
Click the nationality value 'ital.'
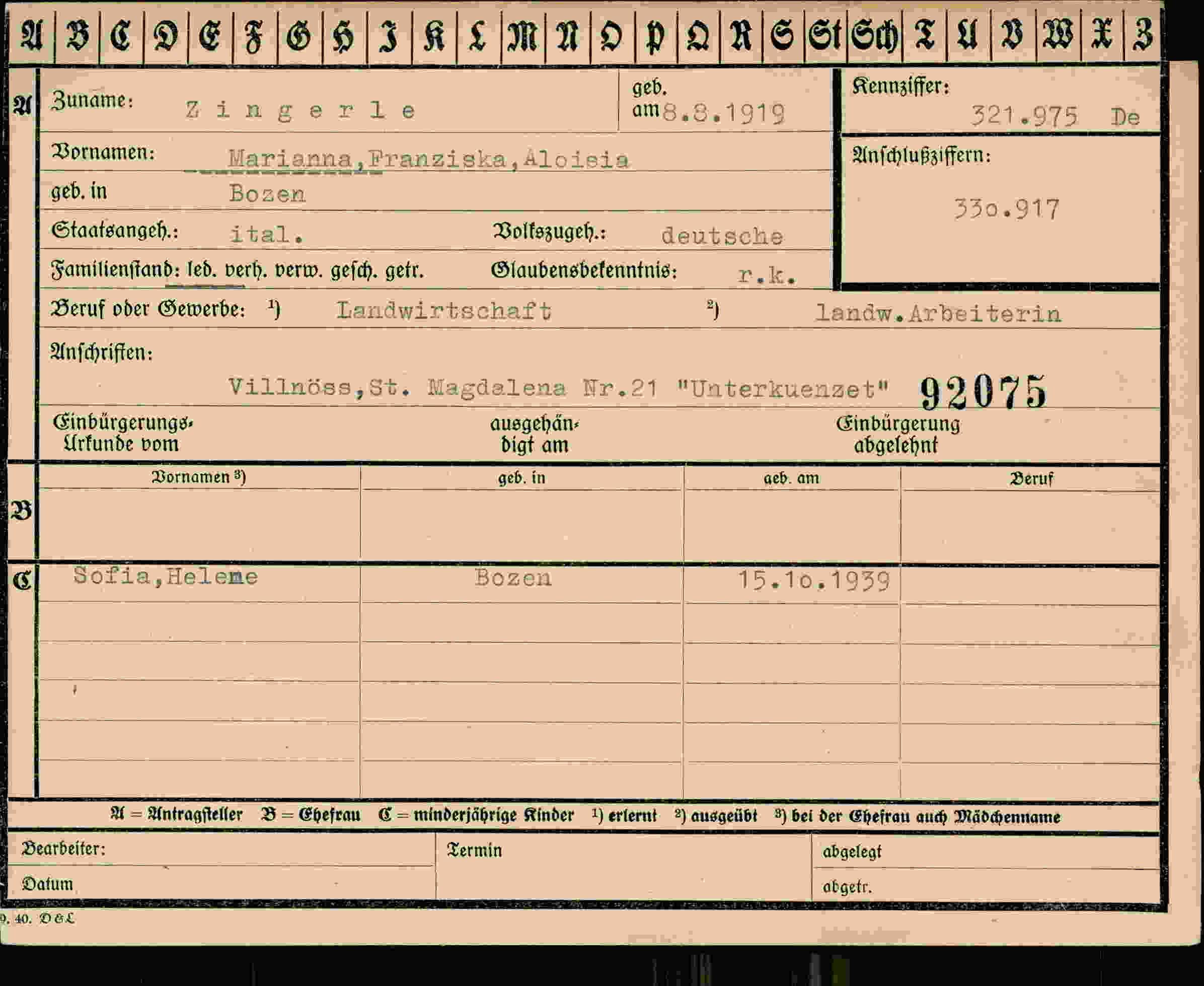[266, 234]
